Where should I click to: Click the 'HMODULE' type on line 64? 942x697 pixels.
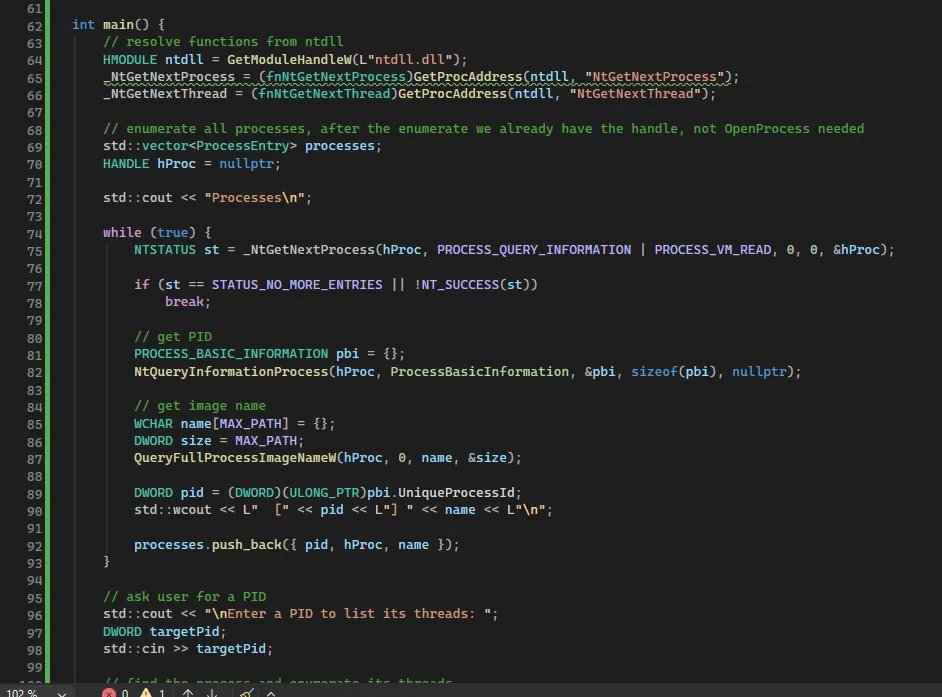130,59
